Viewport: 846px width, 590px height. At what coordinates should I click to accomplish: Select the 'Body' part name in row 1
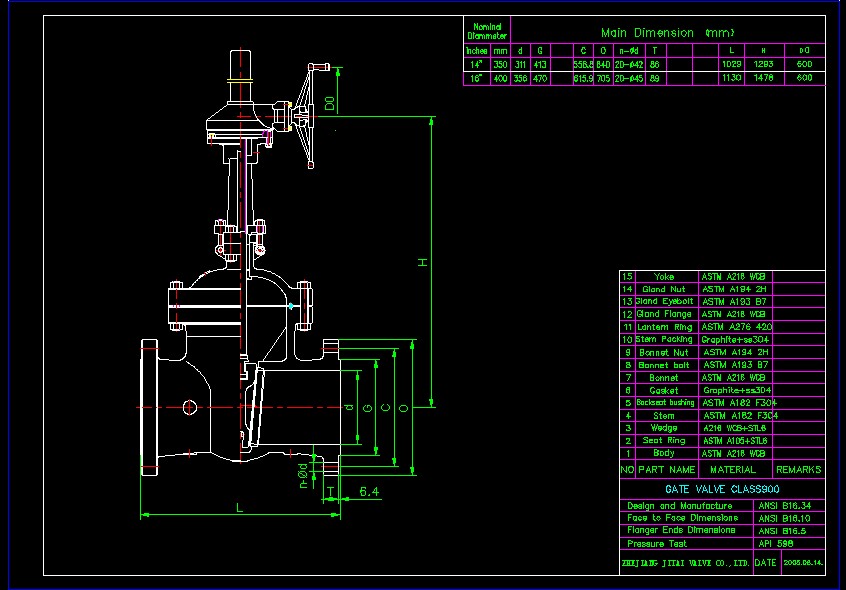pyautogui.click(x=664, y=453)
